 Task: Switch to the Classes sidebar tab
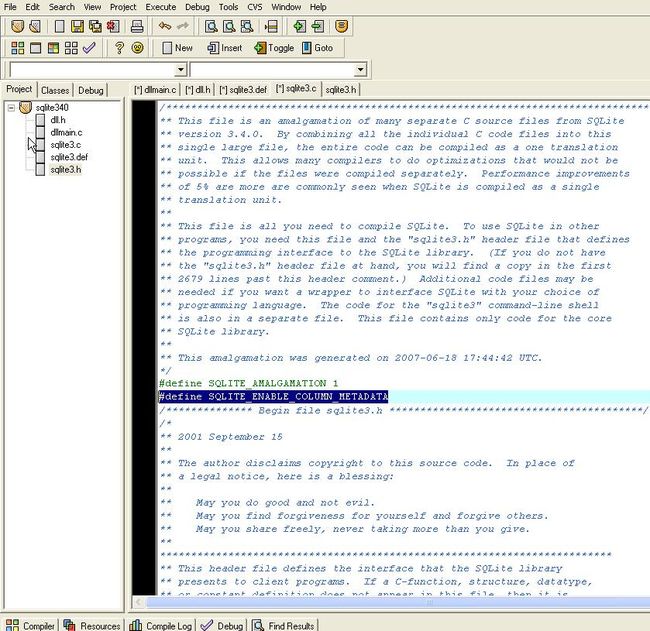55,90
